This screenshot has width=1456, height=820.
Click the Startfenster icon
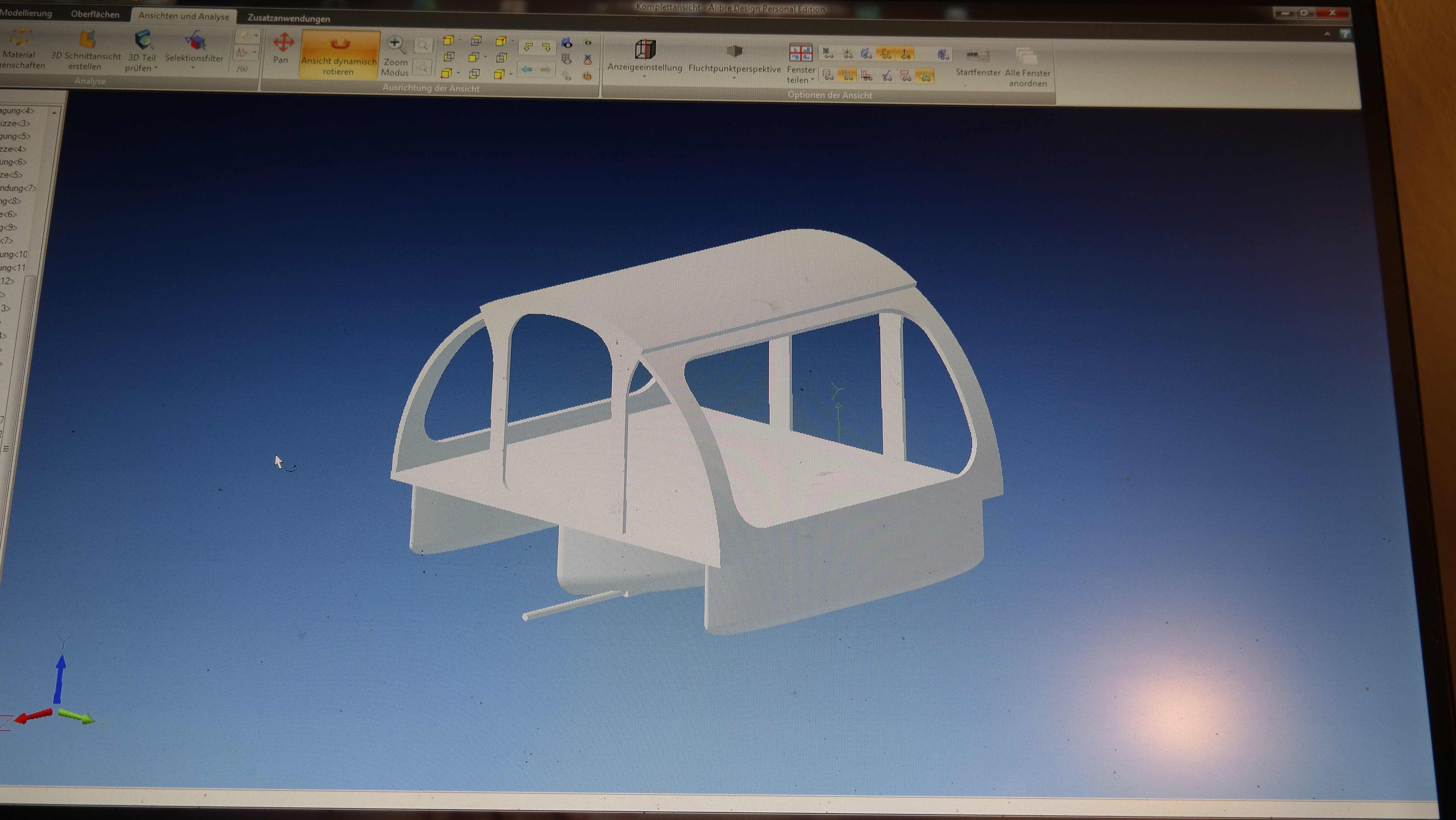(x=977, y=55)
